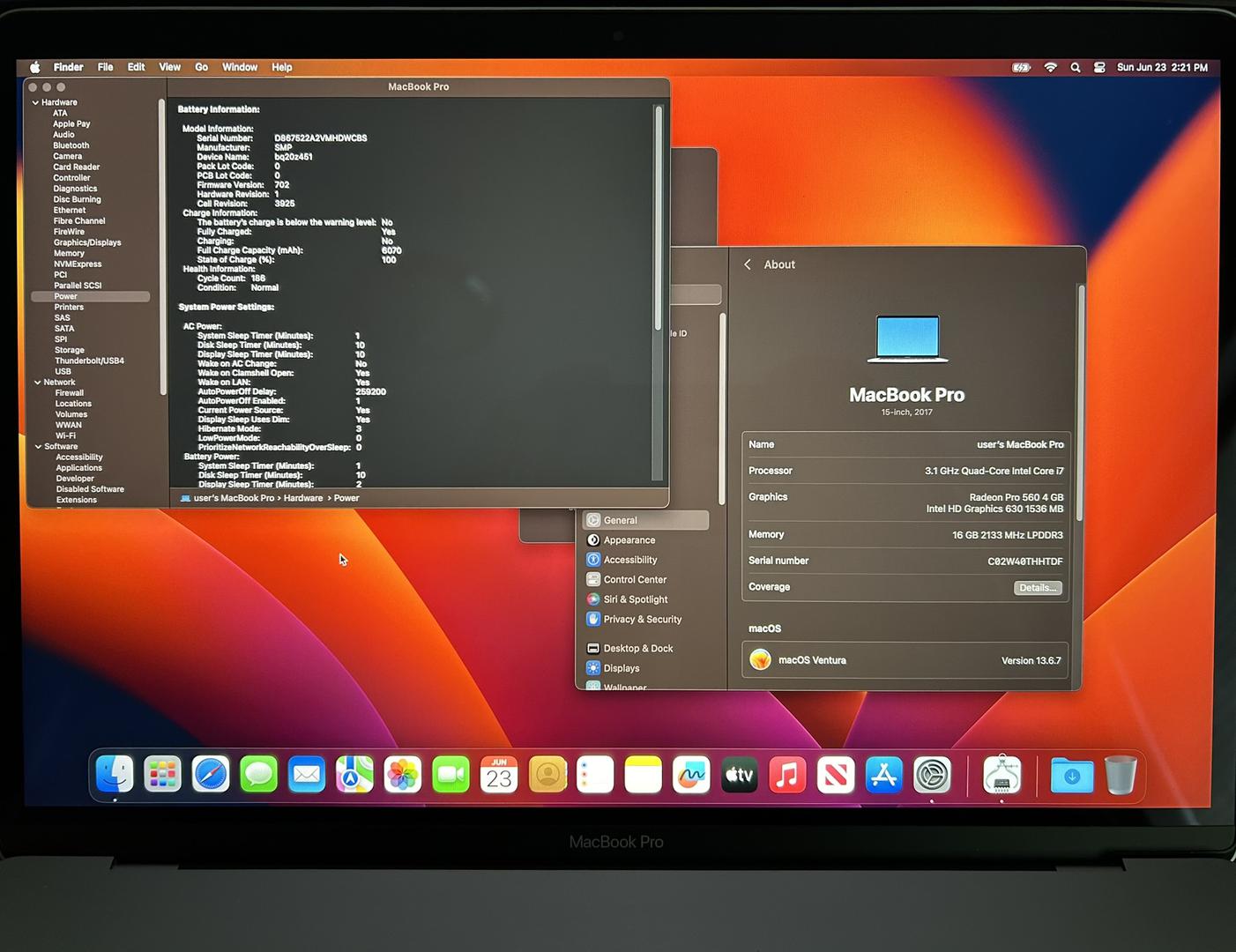The height and width of the screenshot is (952, 1236).
Task: Collapse the Software tree section
Action: [x=39, y=447]
